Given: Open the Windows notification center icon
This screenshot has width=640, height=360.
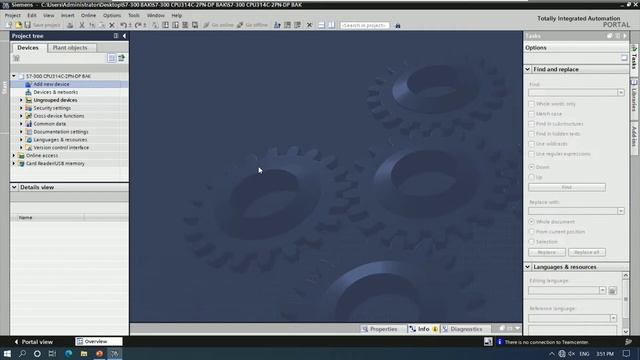Looking at the screenshot, I should [x=627, y=353].
